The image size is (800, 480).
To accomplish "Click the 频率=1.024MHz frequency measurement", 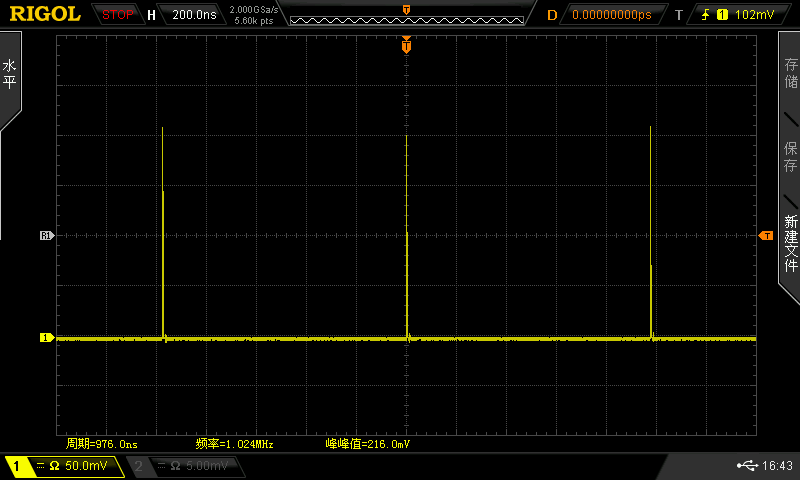I will click(x=234, y=444).
